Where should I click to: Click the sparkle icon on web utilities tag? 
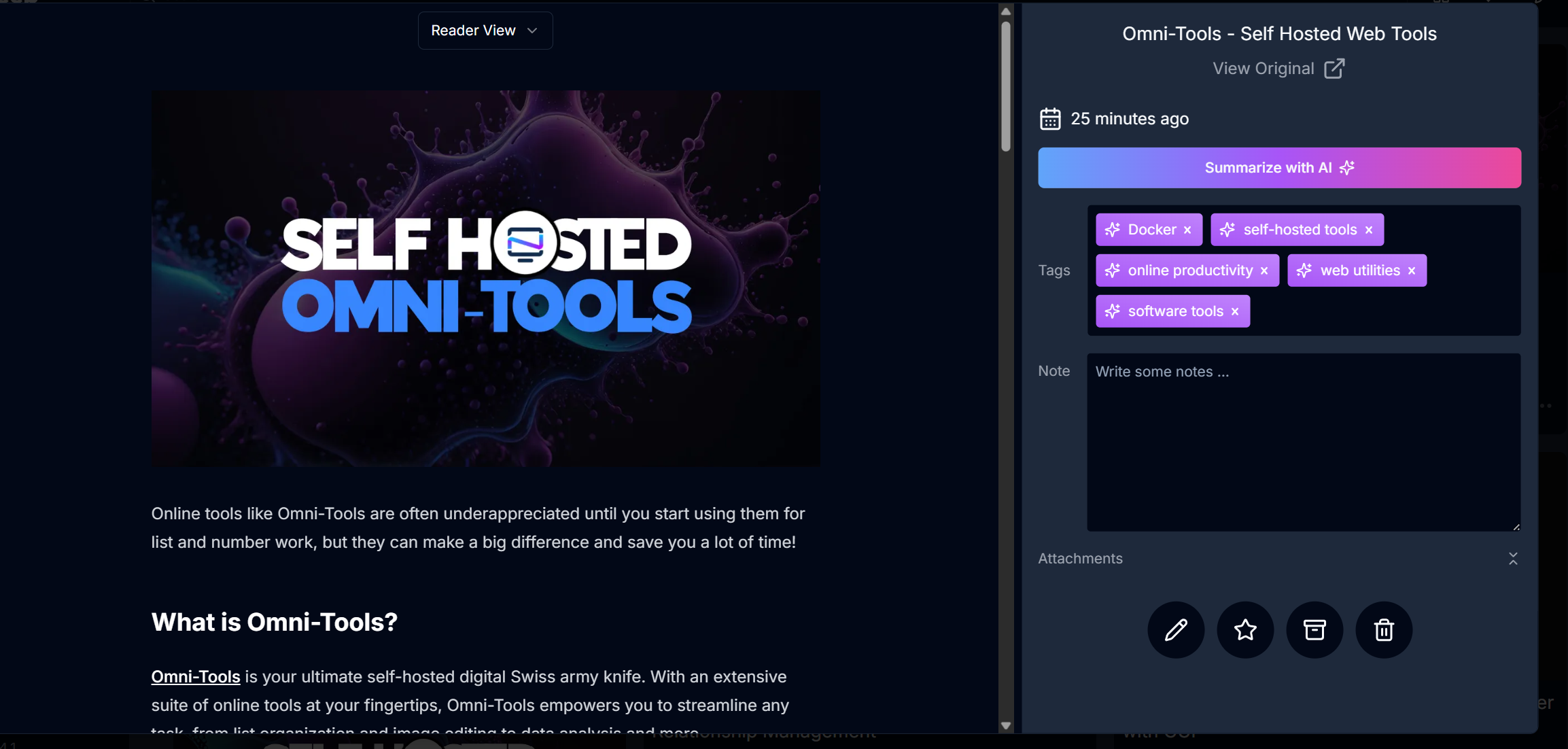pos(1304,271)
